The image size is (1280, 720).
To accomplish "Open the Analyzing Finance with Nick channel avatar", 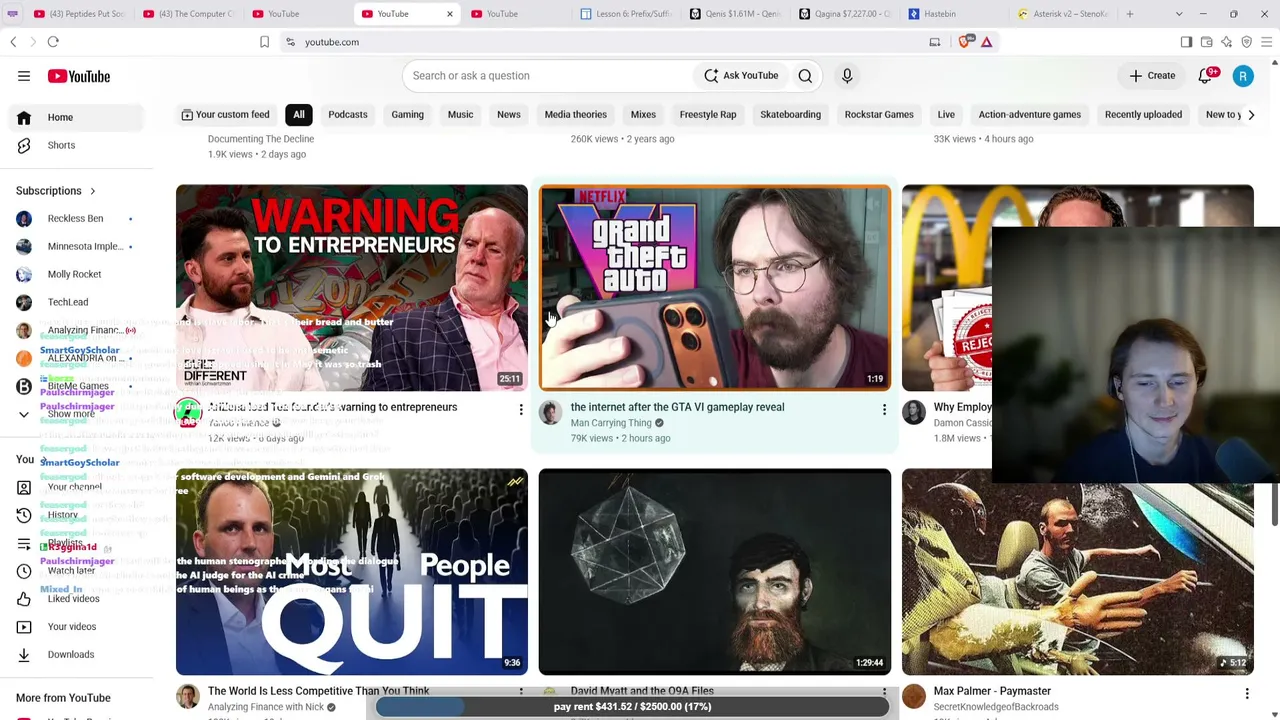I will (x=188, y=697).
